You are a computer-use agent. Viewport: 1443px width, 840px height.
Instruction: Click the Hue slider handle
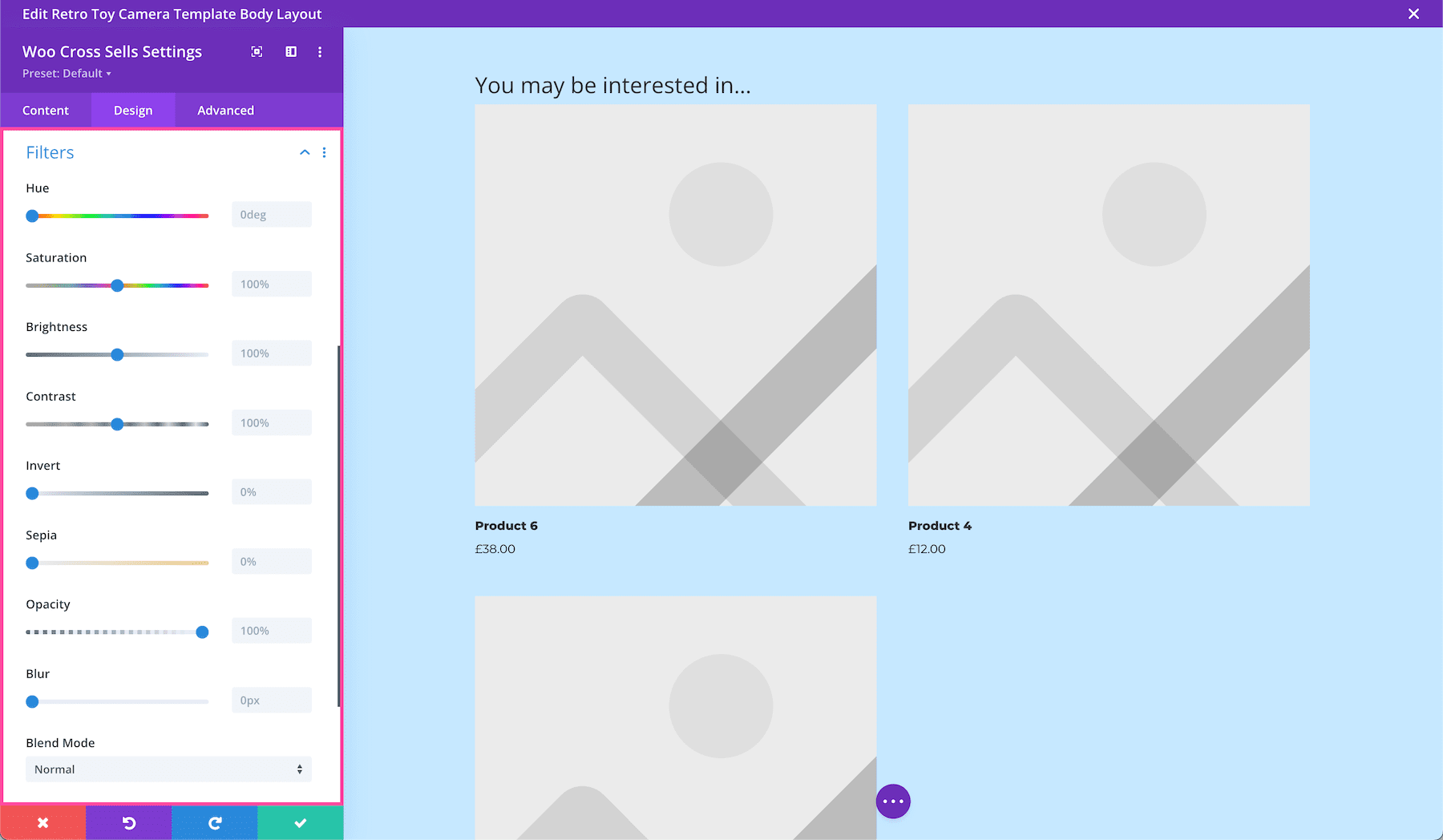coord(32,215)
